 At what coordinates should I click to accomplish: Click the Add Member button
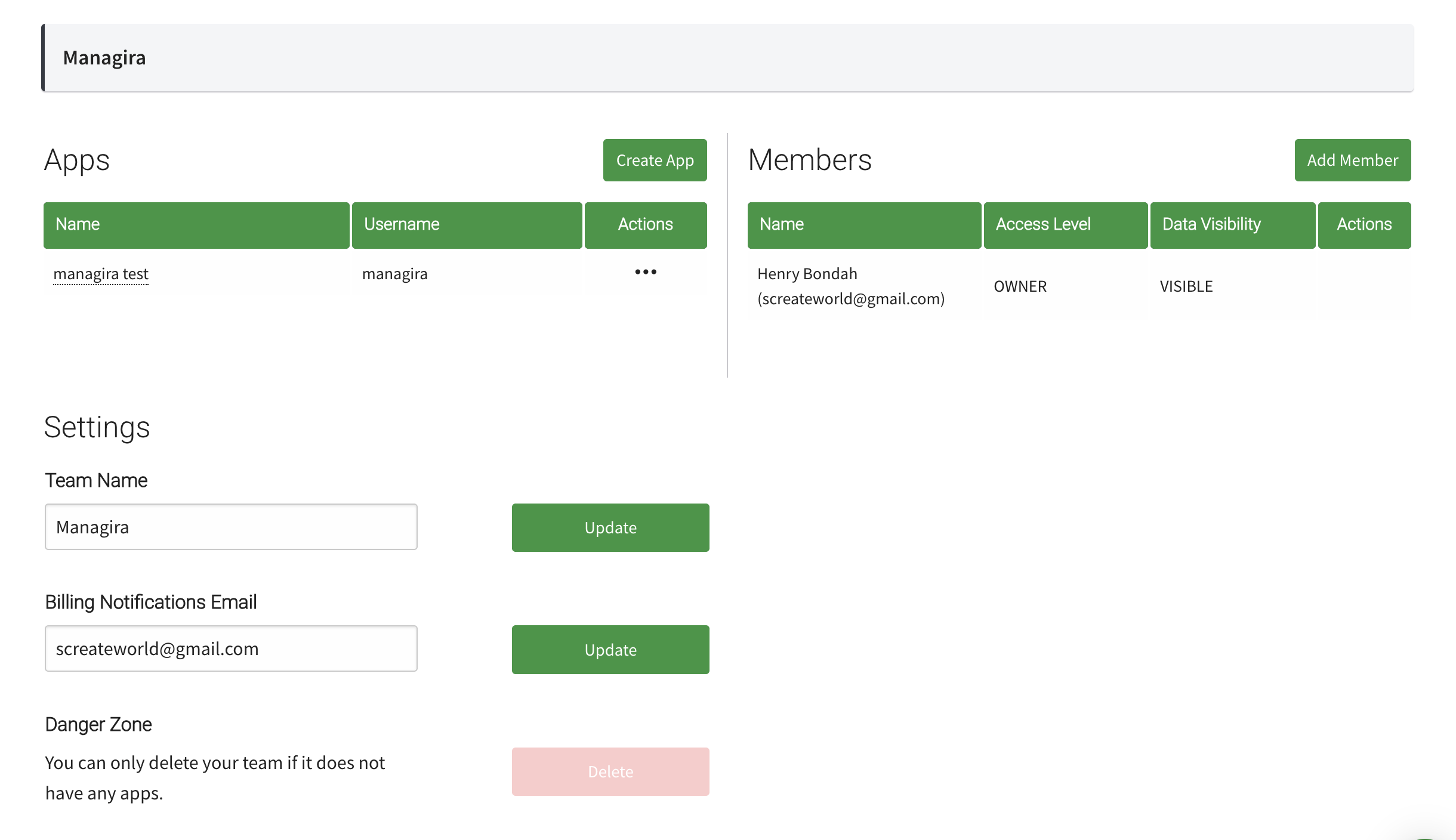click(x=1353, y=160)
